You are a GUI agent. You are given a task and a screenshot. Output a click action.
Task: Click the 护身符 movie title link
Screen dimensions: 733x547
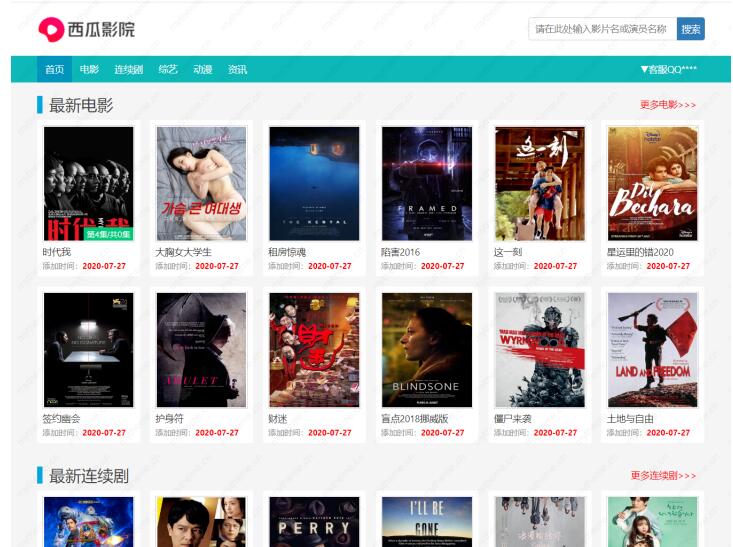click(170, 418)
